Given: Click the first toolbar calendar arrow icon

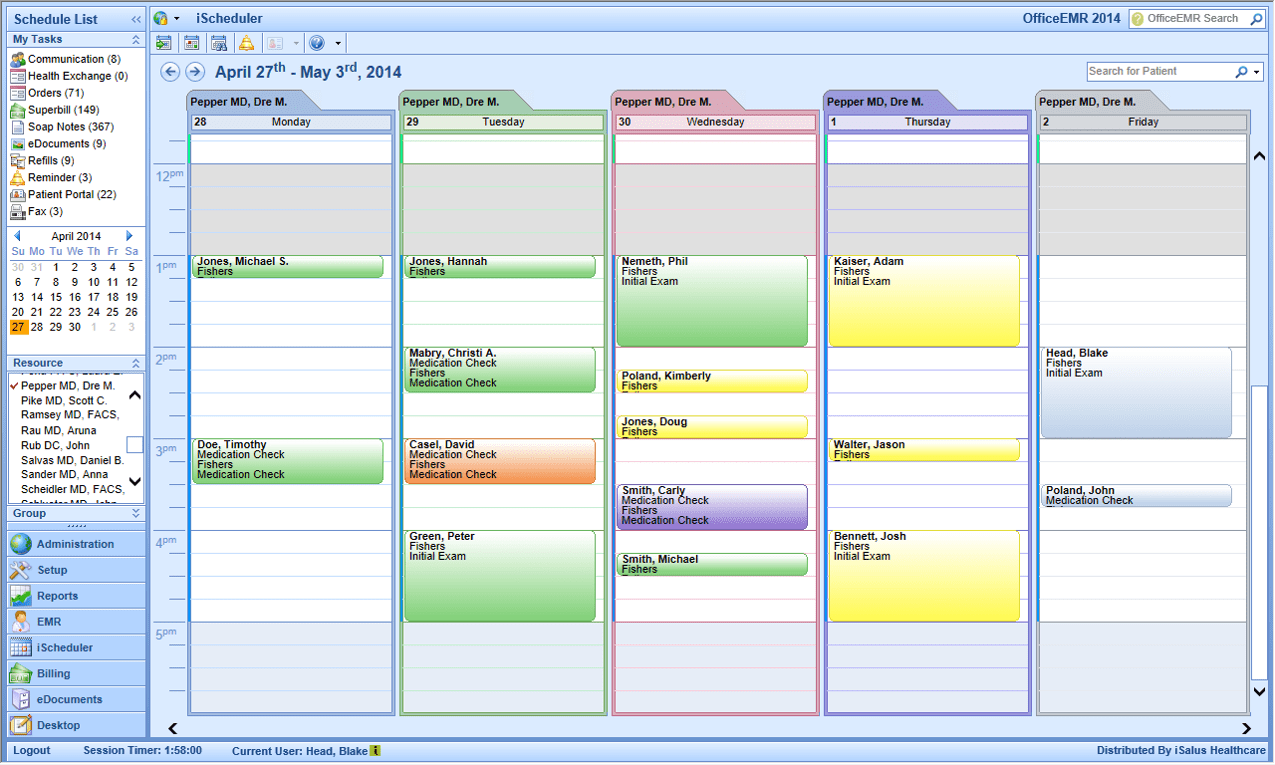Looking at the screenshot, I should [x=164, y=43].
